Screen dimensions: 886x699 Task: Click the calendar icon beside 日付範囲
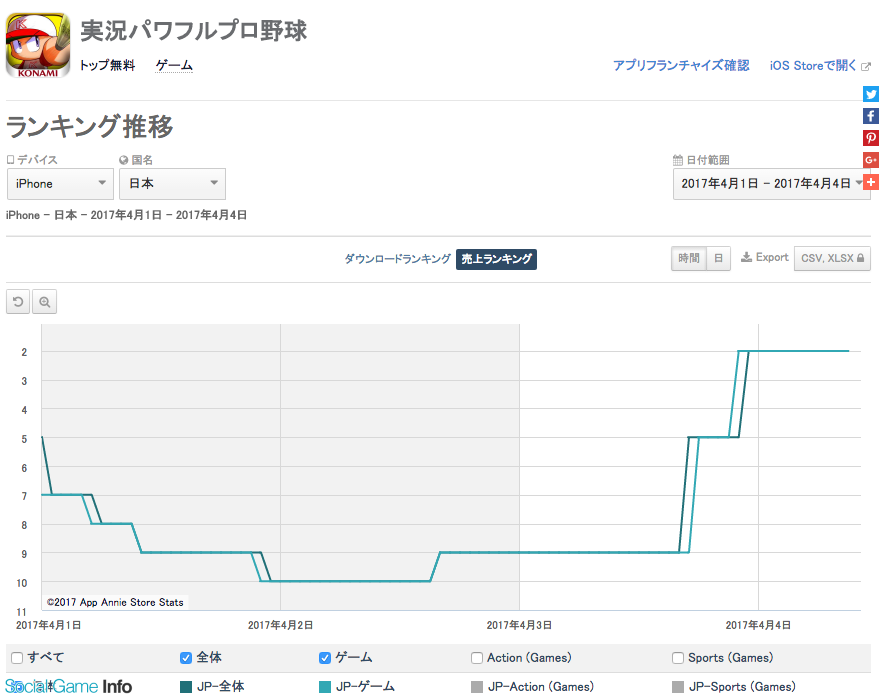point(678,160)
